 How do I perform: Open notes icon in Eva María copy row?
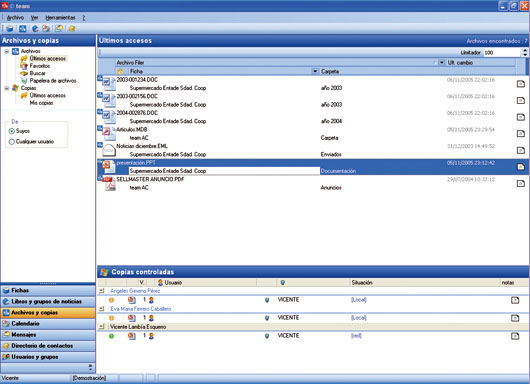tap(515, 318)
